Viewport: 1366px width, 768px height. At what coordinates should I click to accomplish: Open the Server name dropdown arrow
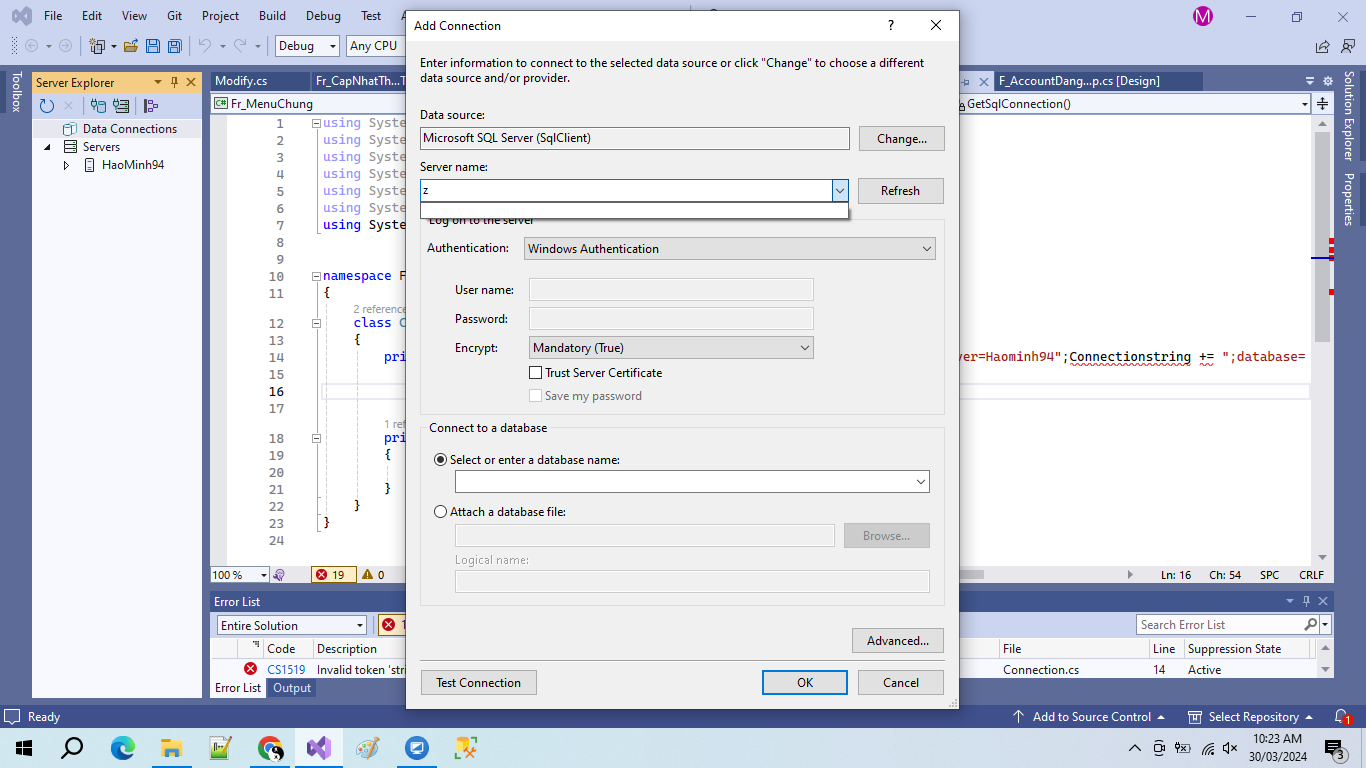tap(840, 191)
